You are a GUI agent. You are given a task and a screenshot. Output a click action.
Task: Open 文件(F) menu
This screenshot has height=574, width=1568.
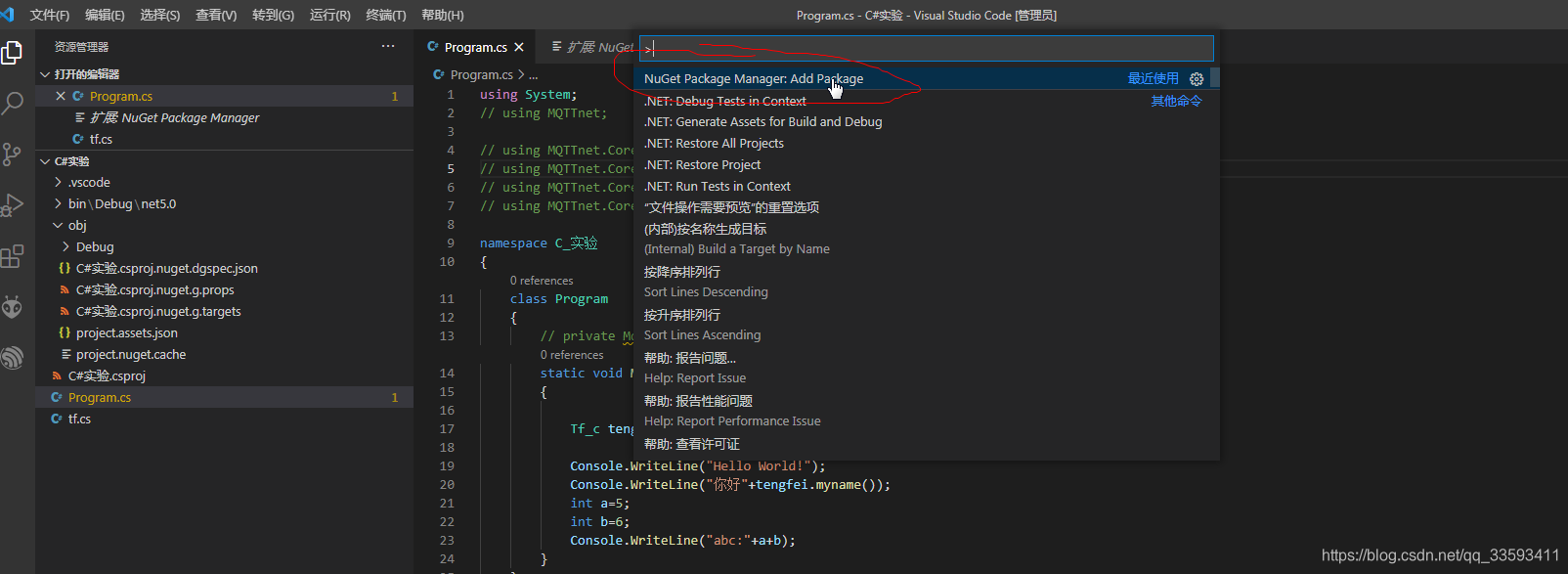pos(50,15)
